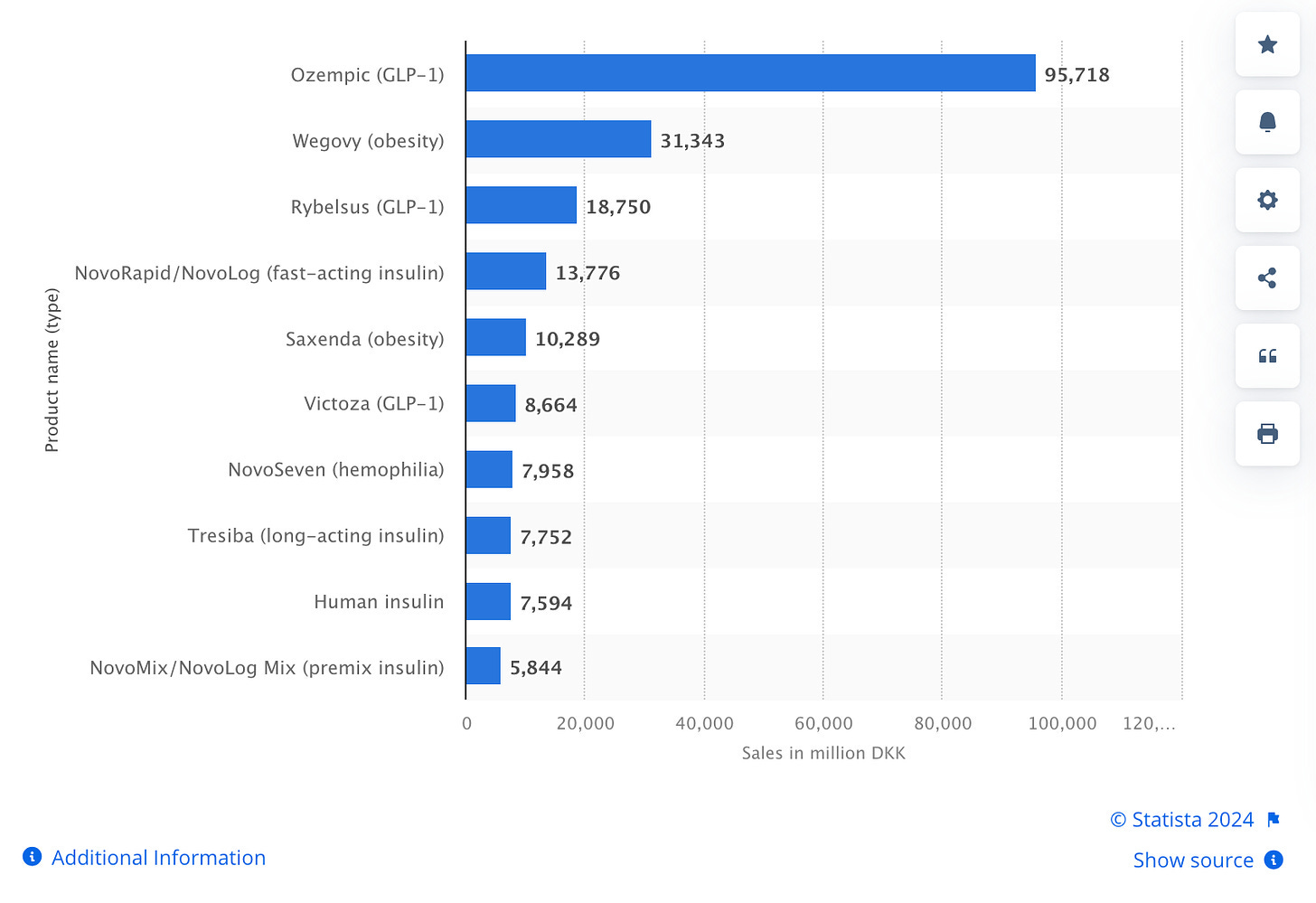Click the print icon

[x=1267, y=434]
